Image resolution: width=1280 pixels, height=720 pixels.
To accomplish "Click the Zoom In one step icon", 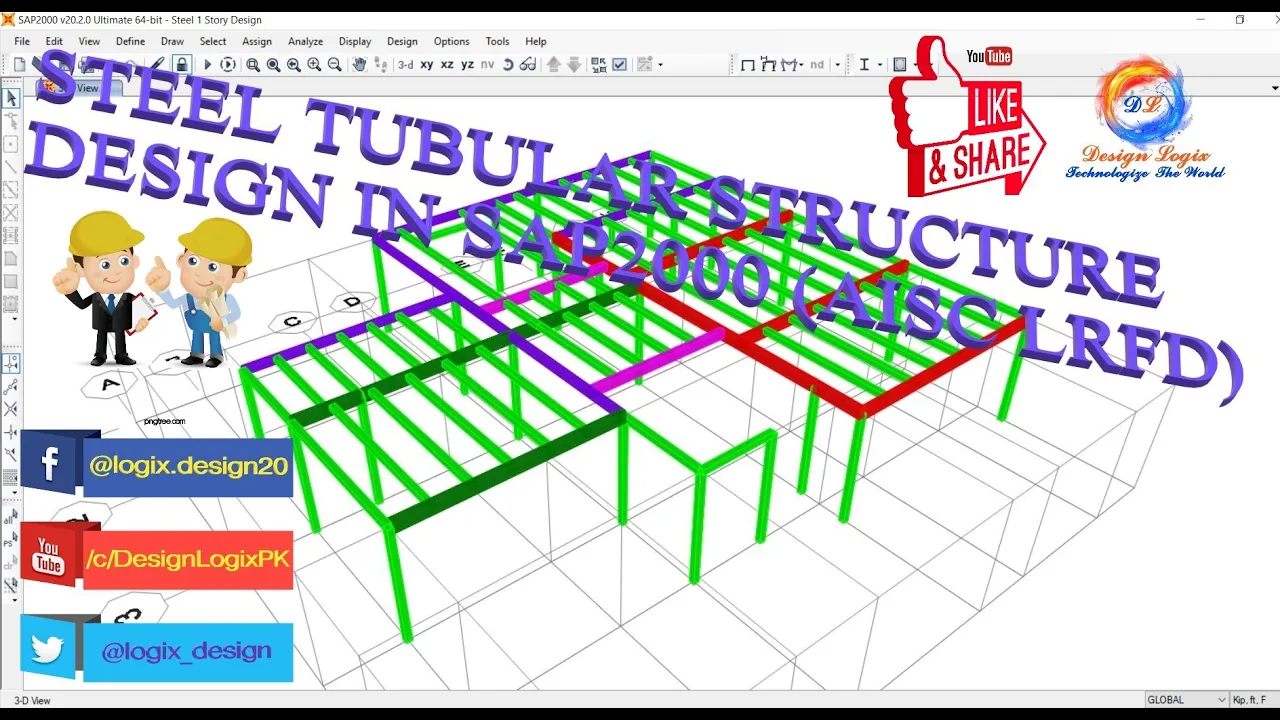I will pyautogui.click(x=314, y=65).
